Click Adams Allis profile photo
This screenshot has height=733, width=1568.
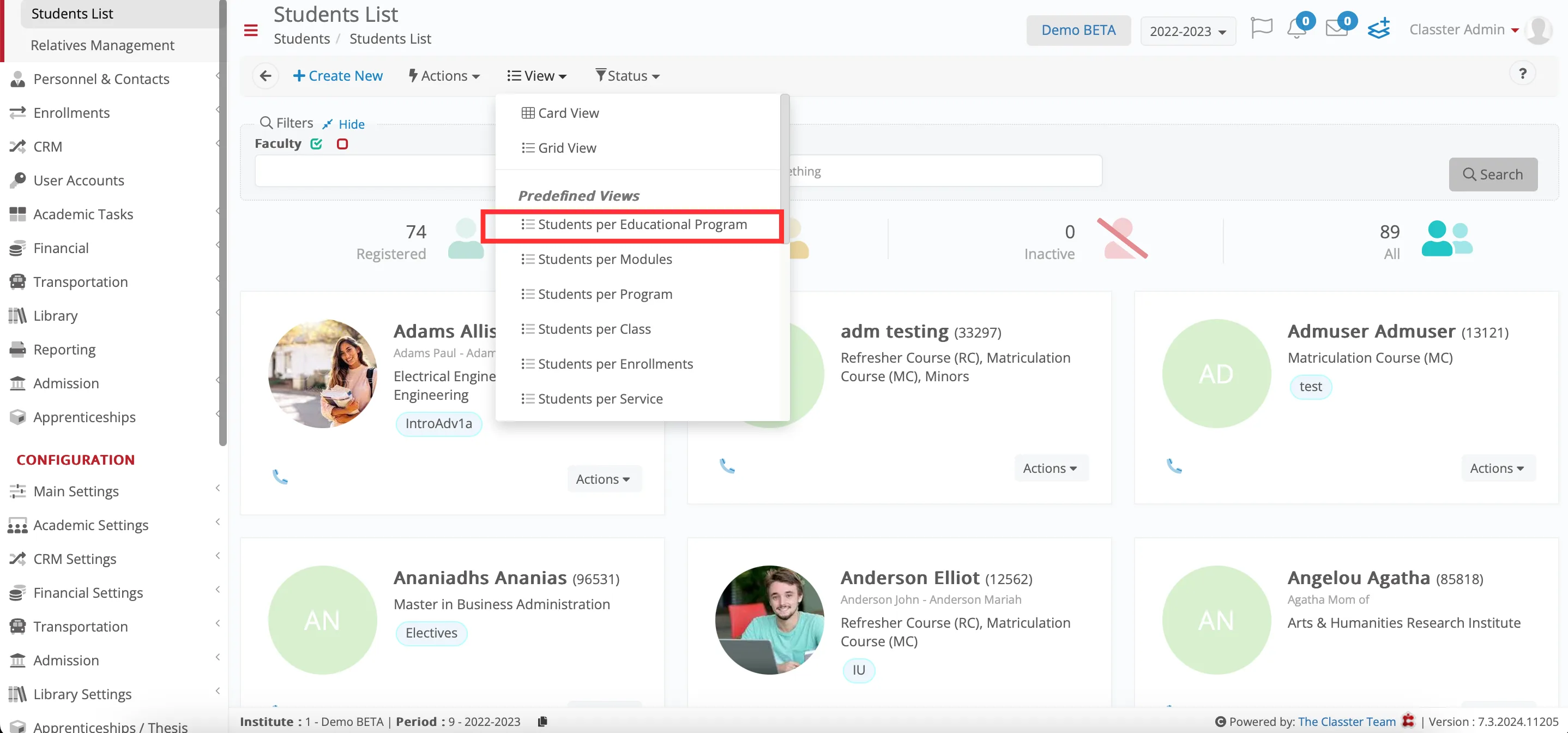323,373
